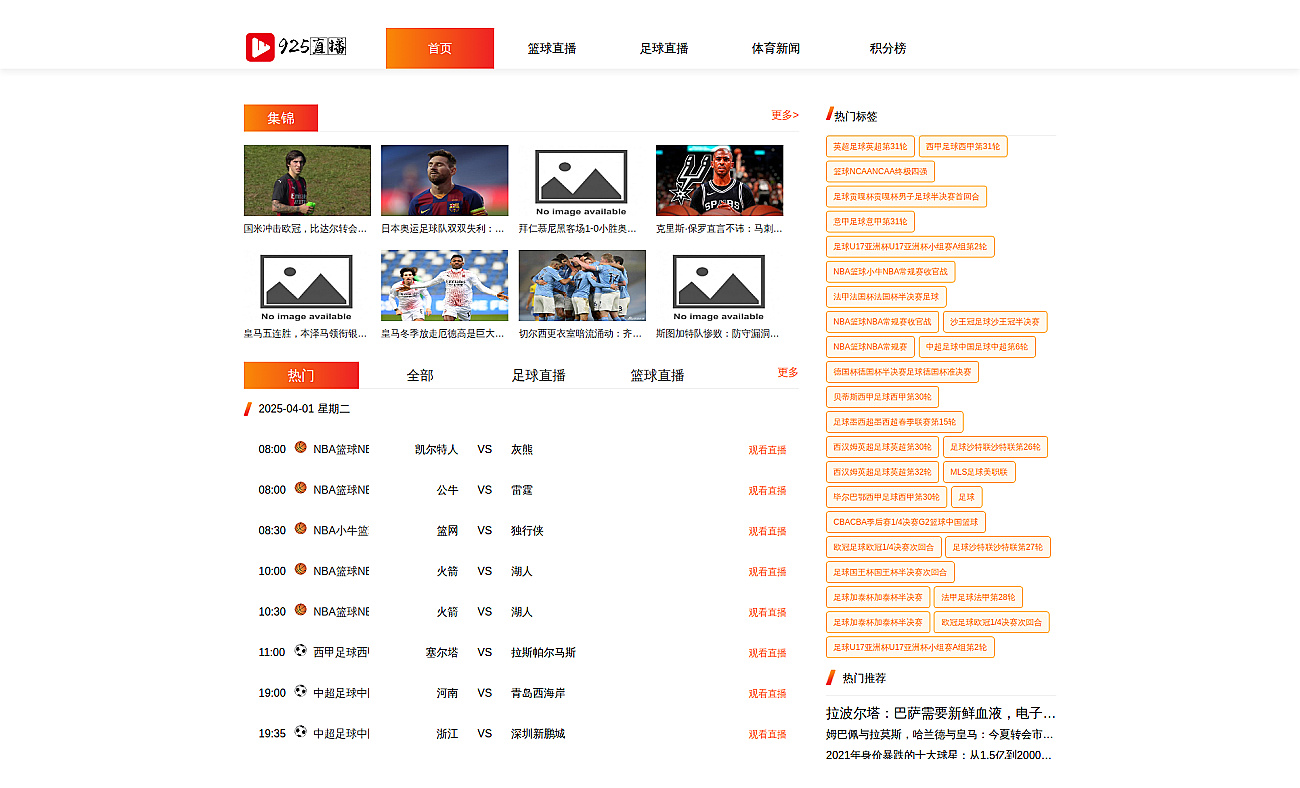1300x788 pixels.
Task: Click 观看直播 for 塞尔塔 vs 拉斯帕尔马斯
Action: [768, 653]
